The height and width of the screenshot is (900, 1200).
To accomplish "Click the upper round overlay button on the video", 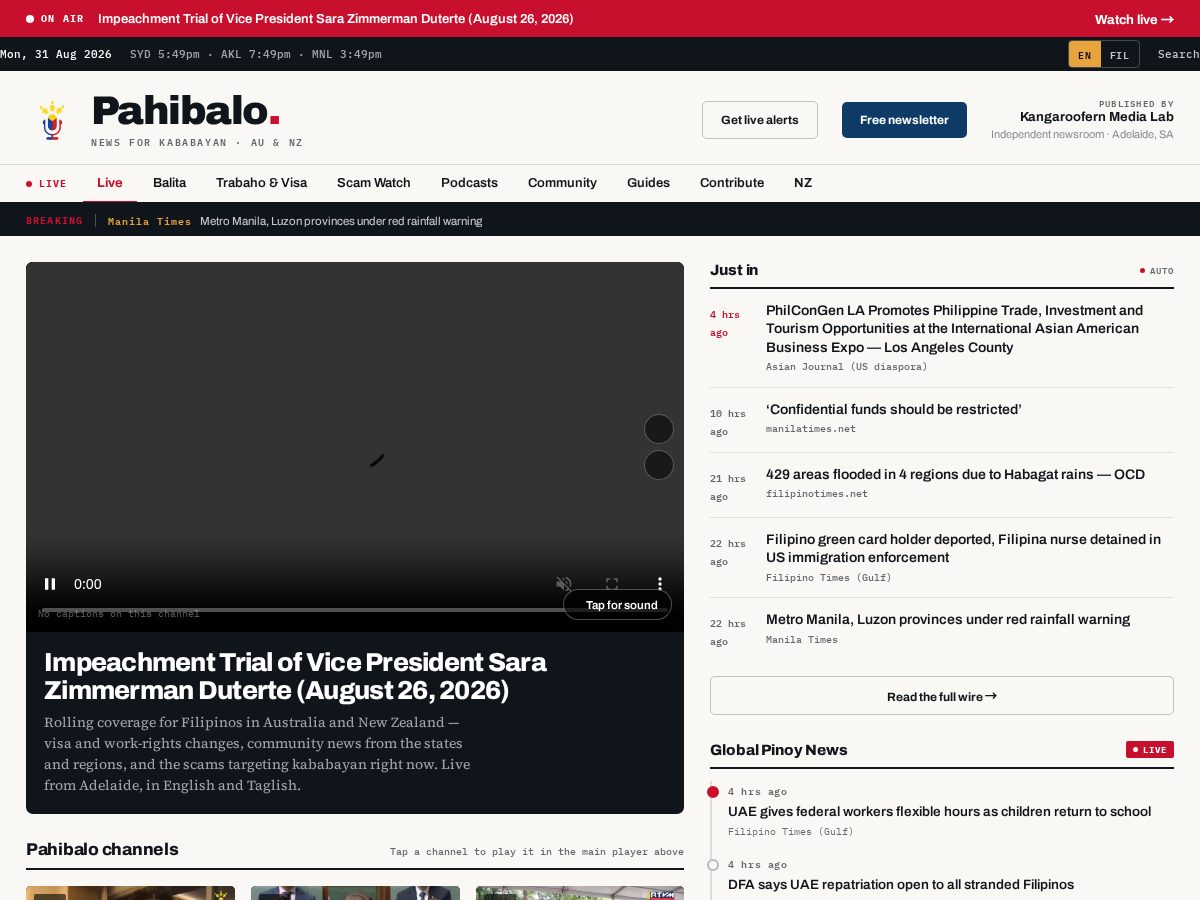I will (x=659, y=429).
